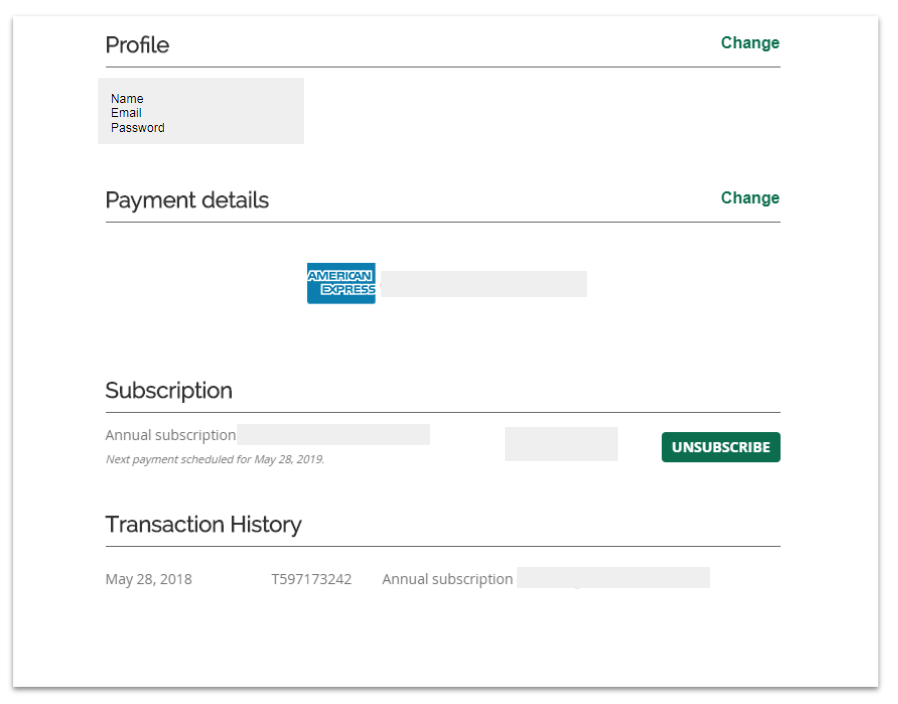Click the redacted card number field
This screenshot has width=898, height=704.
(484, 284)
